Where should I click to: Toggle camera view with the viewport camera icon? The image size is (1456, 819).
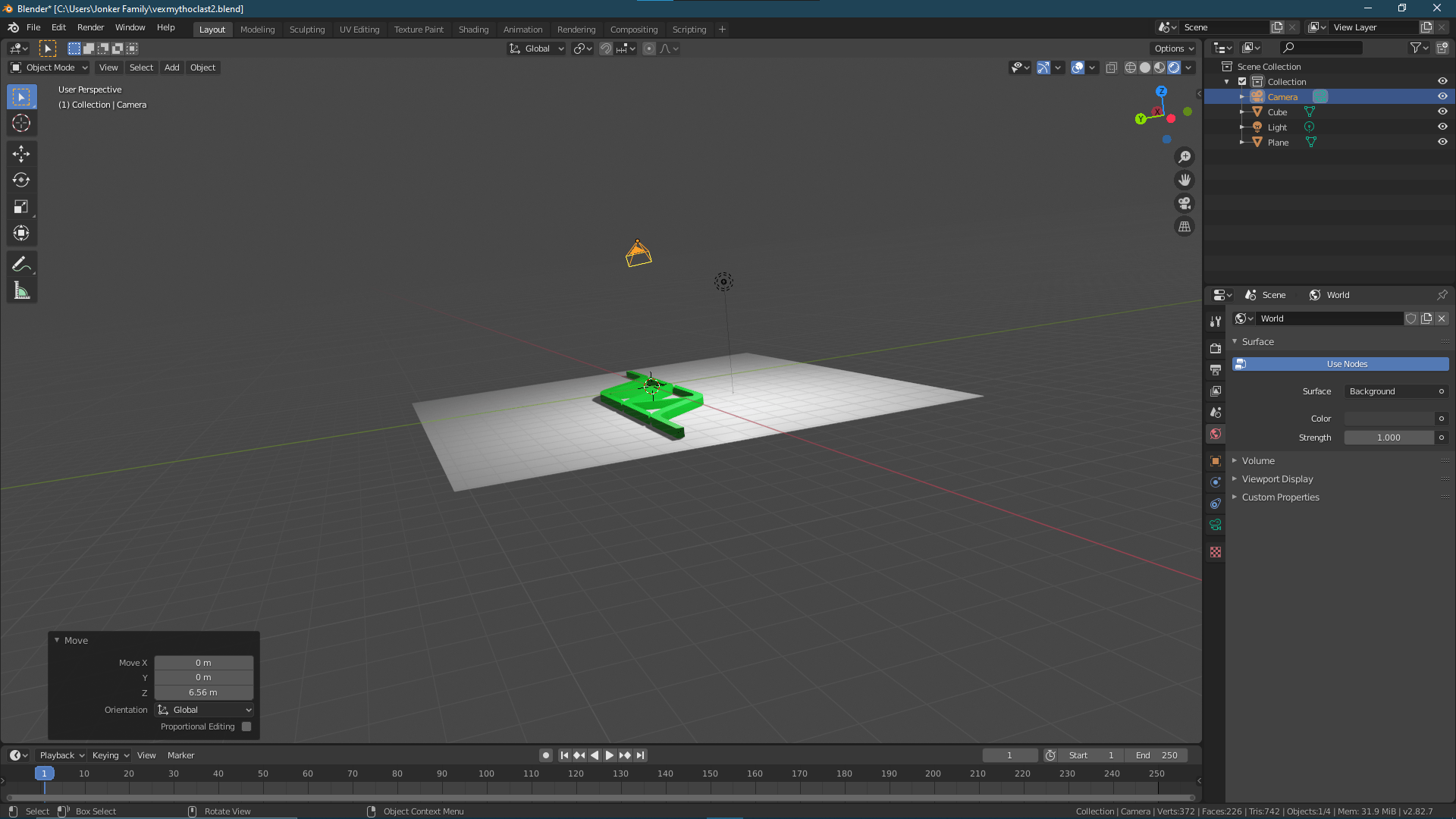coord(1184,203)
